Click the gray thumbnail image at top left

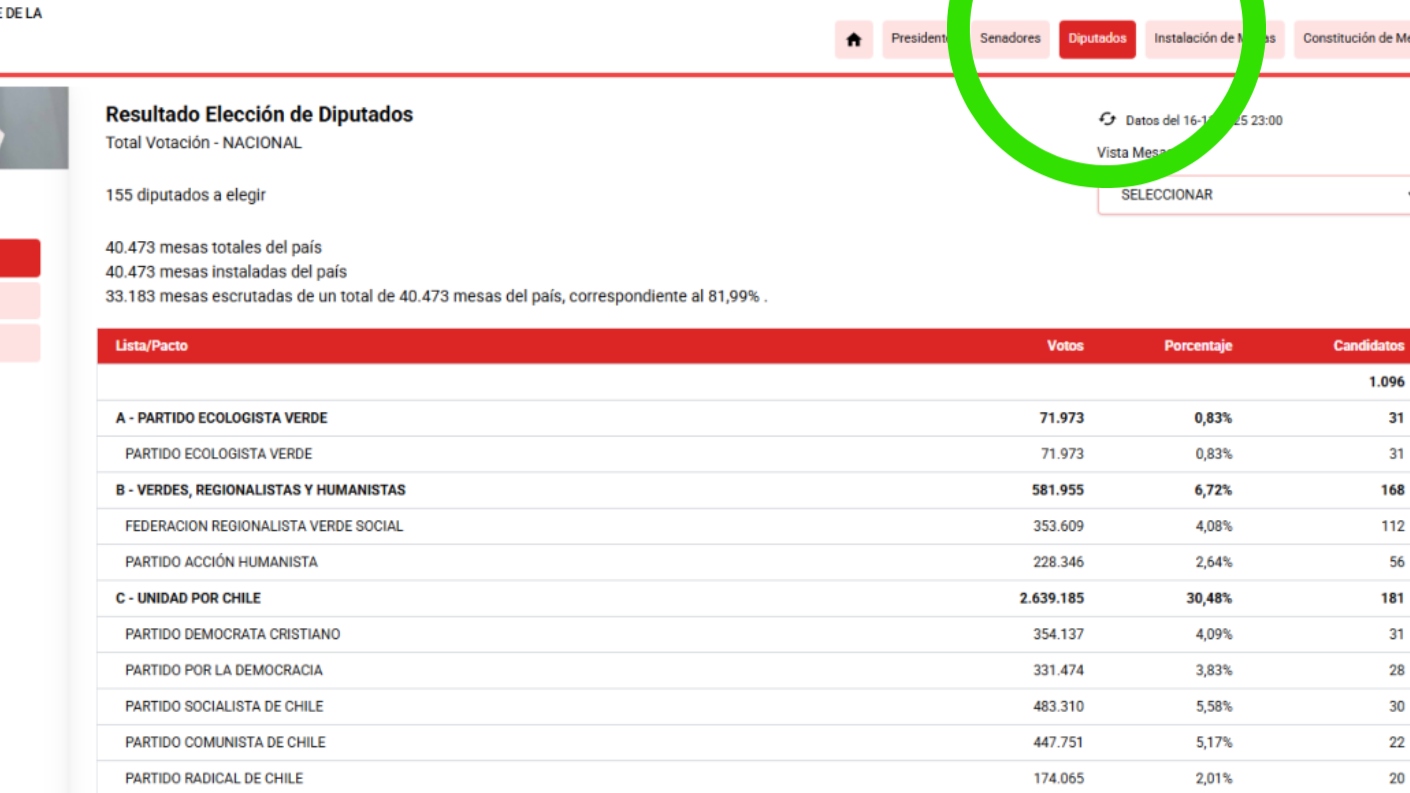point(33,127)
